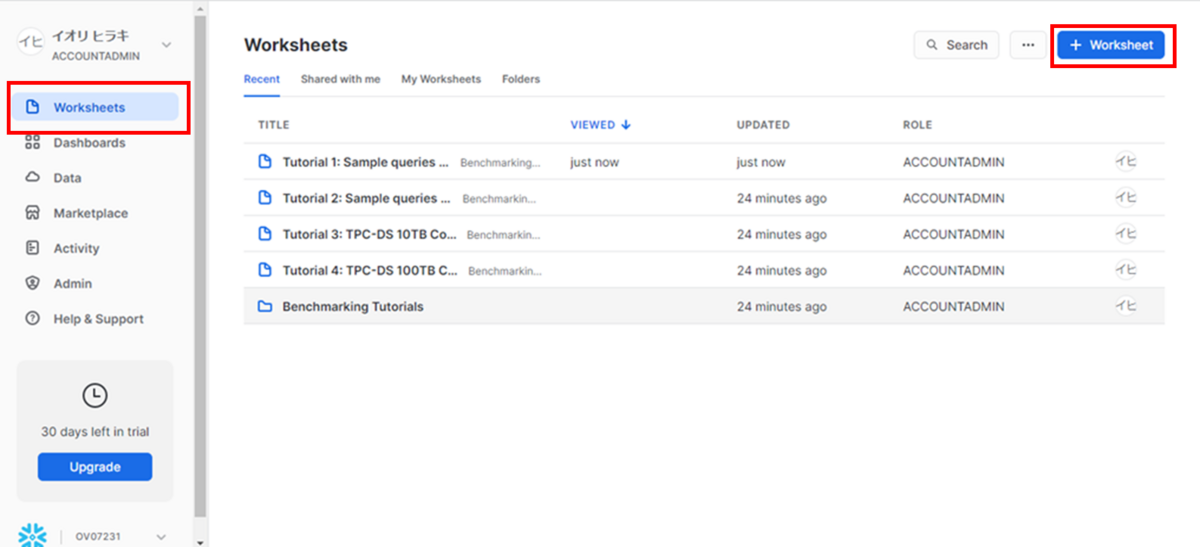Open Help & Support in the sidebar
The image size is (1200, 547).
(98, 319)
